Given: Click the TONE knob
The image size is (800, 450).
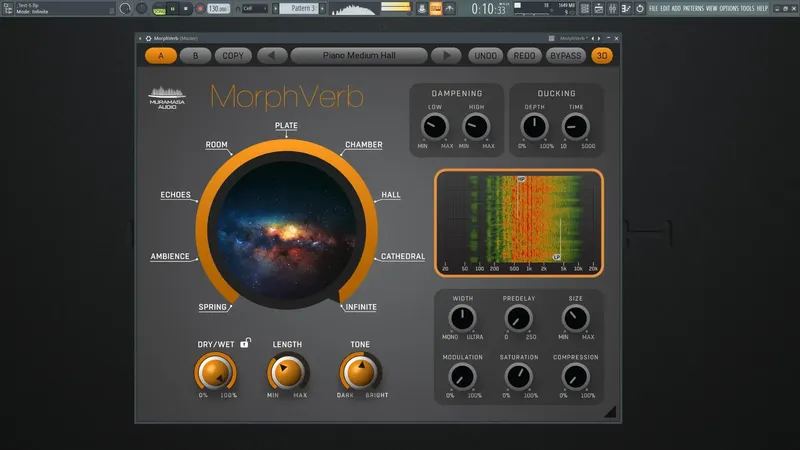Looking at the screenshot, I should click(x=360, y=372).
